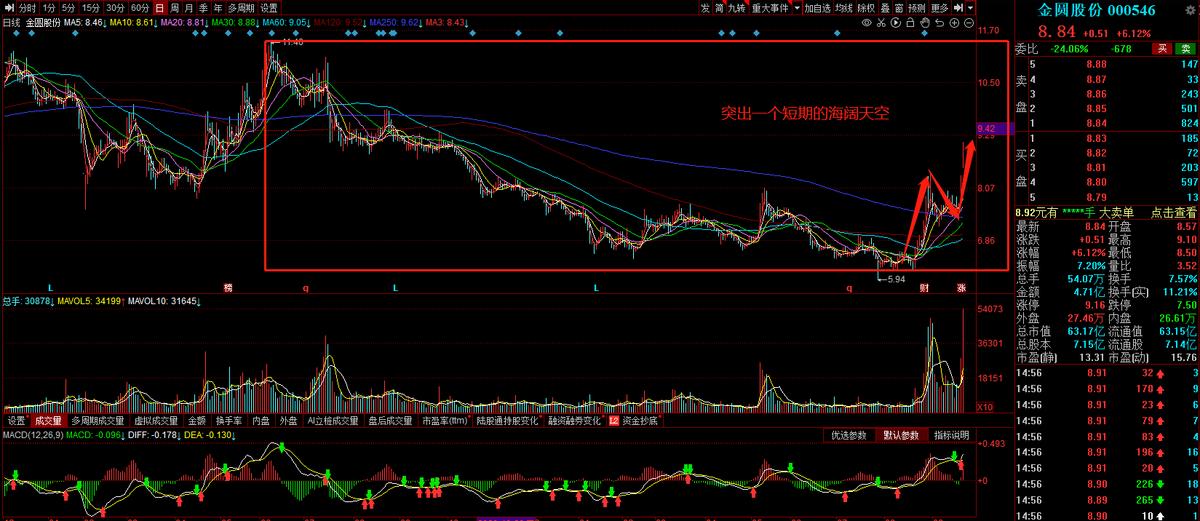
Task: Select the 陆股通持股变化 tab
Action: (x=509, y=421)
